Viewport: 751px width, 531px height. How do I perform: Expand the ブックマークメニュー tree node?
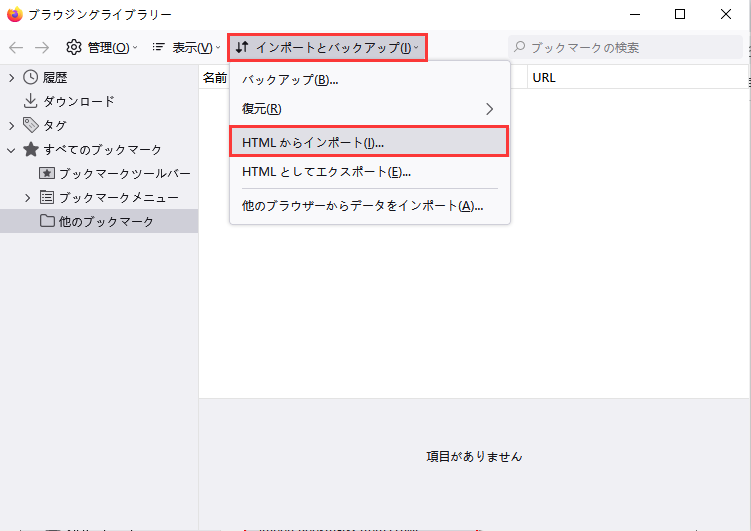pyautogui.click(x=28, y=197)
